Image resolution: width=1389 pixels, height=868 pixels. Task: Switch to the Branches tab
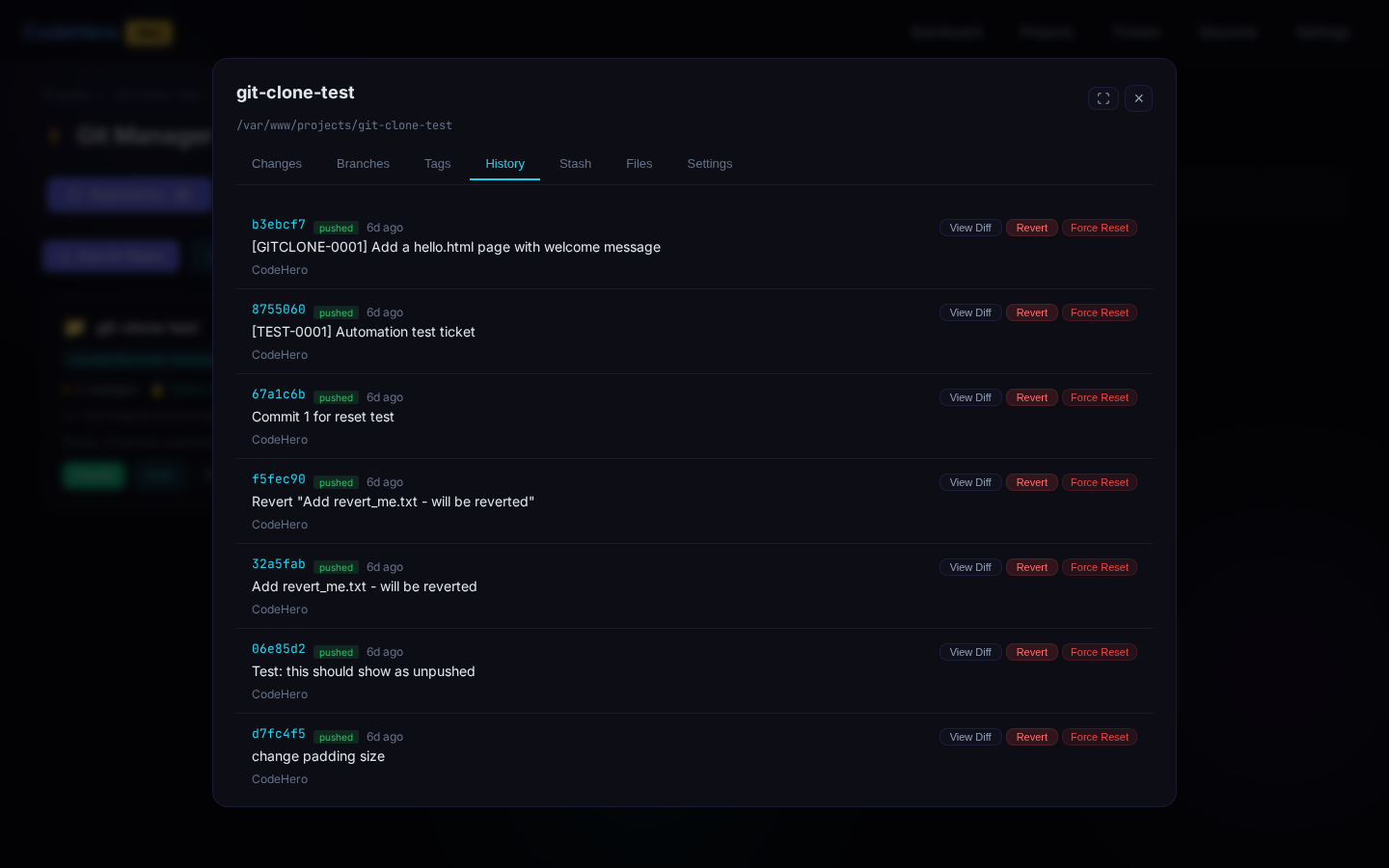pos(363,164)
